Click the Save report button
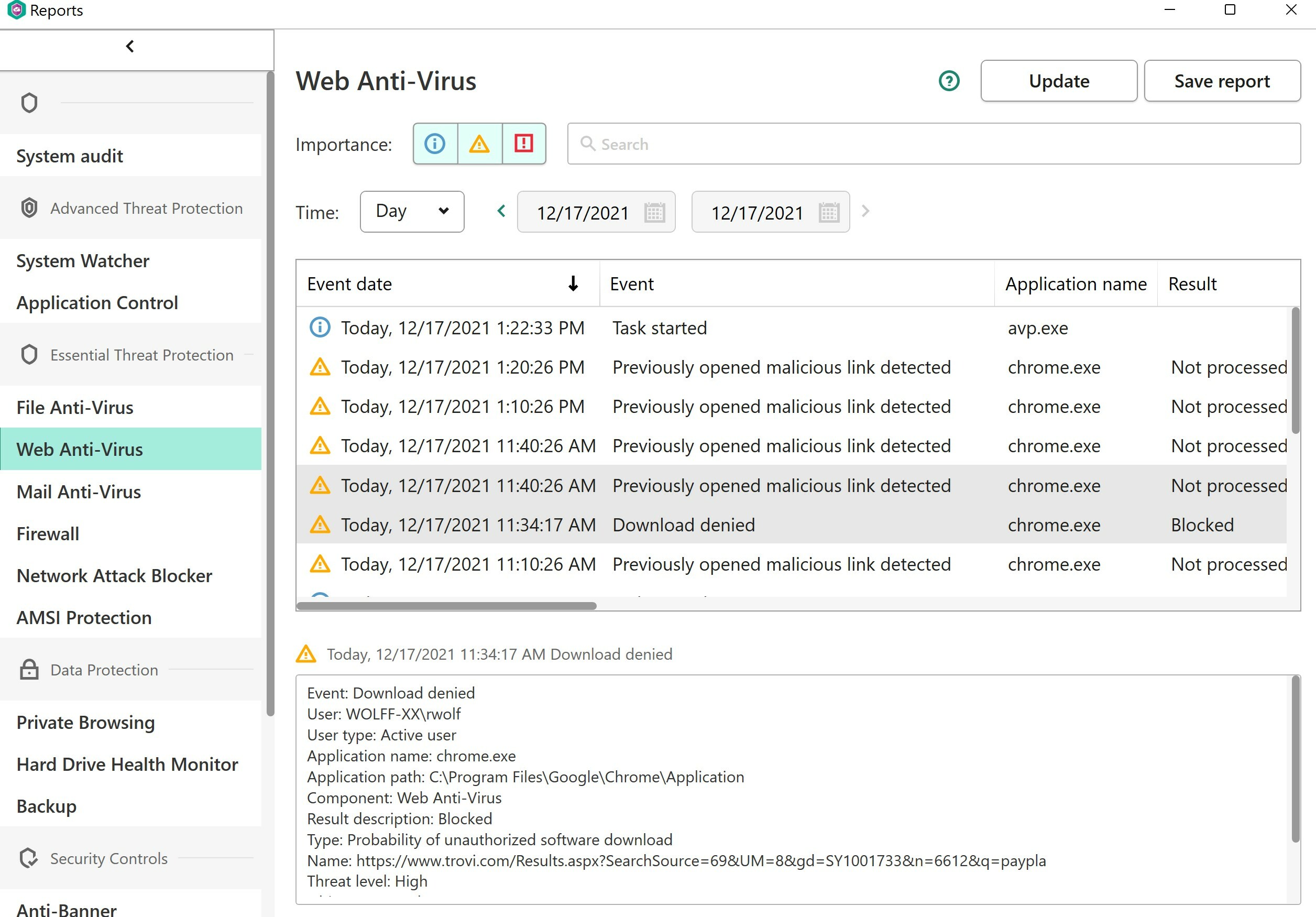This screenshot has width=1316, height=917. pos(1221,81)
